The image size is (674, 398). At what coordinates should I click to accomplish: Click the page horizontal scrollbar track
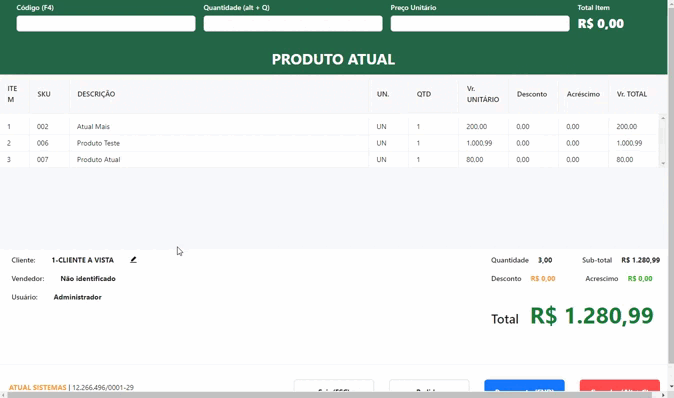[334, 395]
